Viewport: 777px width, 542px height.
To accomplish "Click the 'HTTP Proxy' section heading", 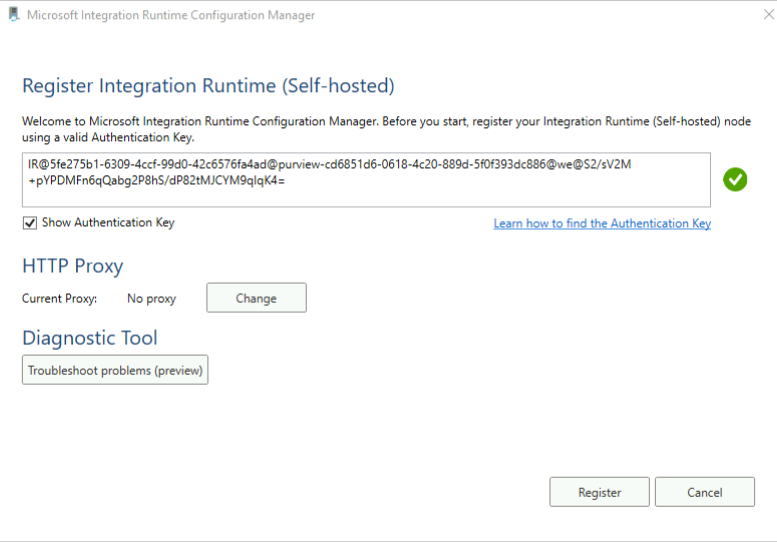I will click(72, 266).
